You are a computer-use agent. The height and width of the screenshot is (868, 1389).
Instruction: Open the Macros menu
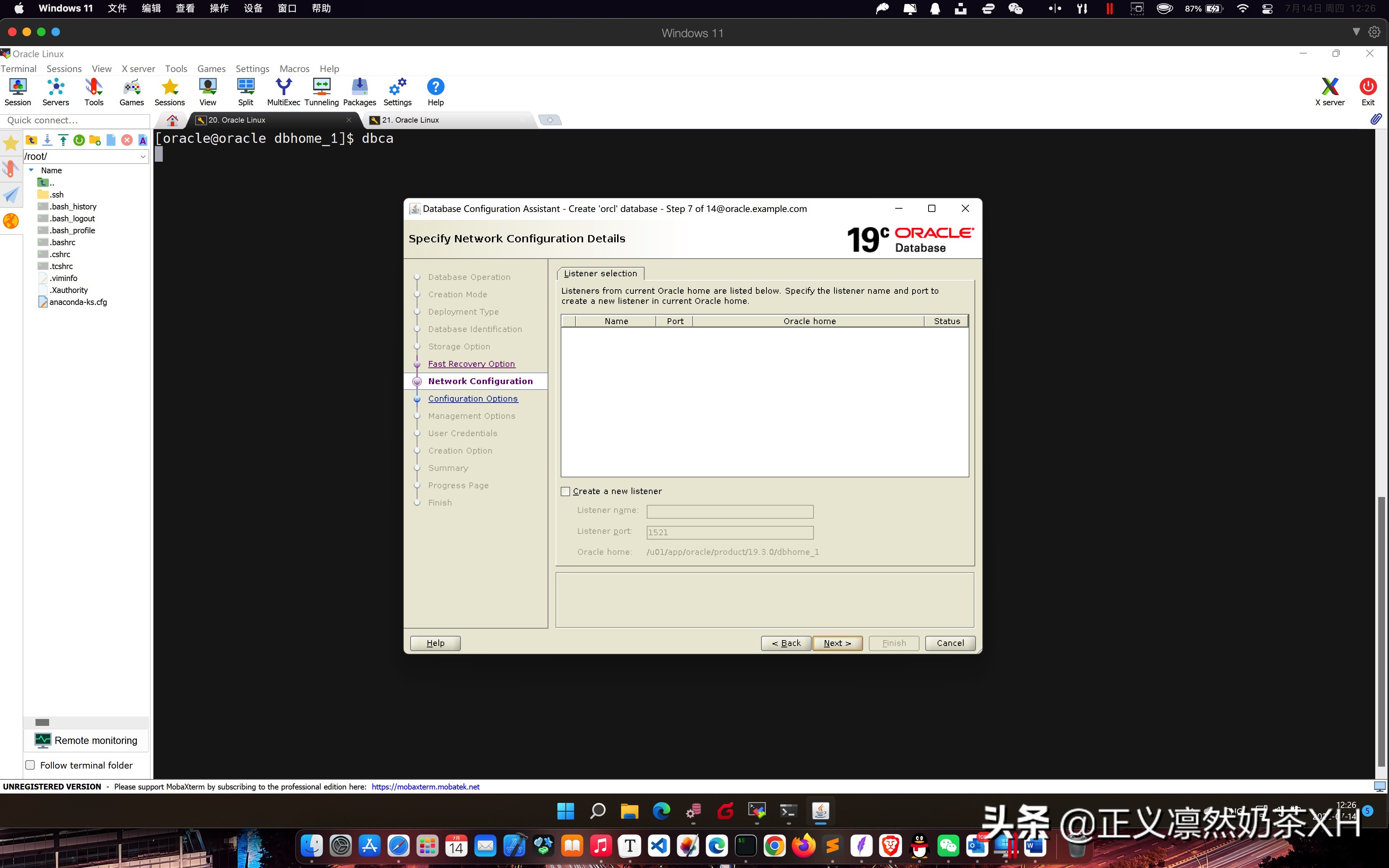click(294, 68)
